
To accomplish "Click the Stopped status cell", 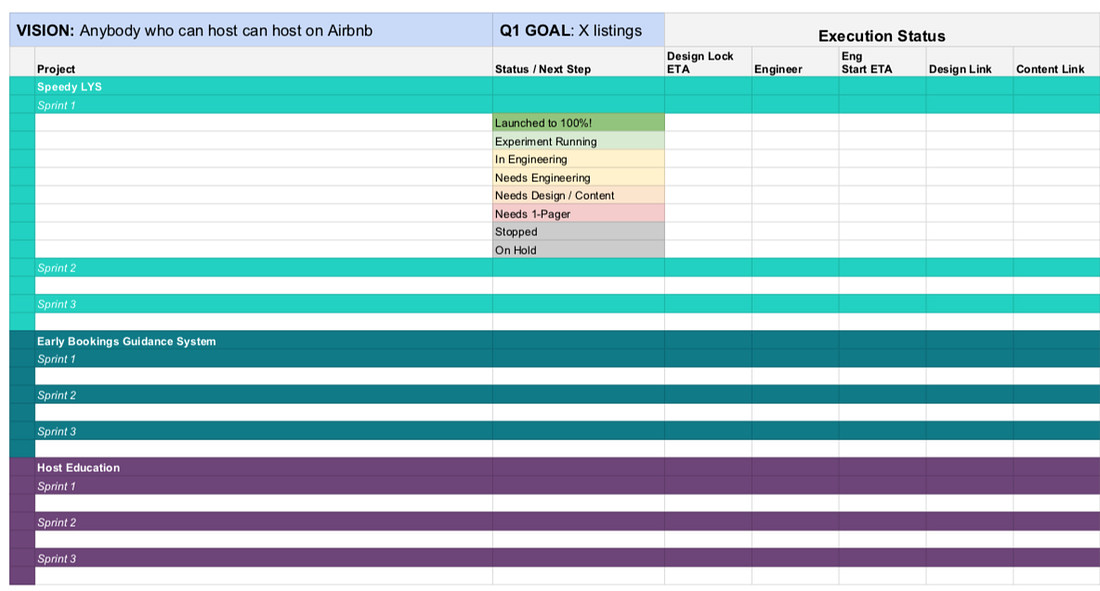I will [578, 232].
